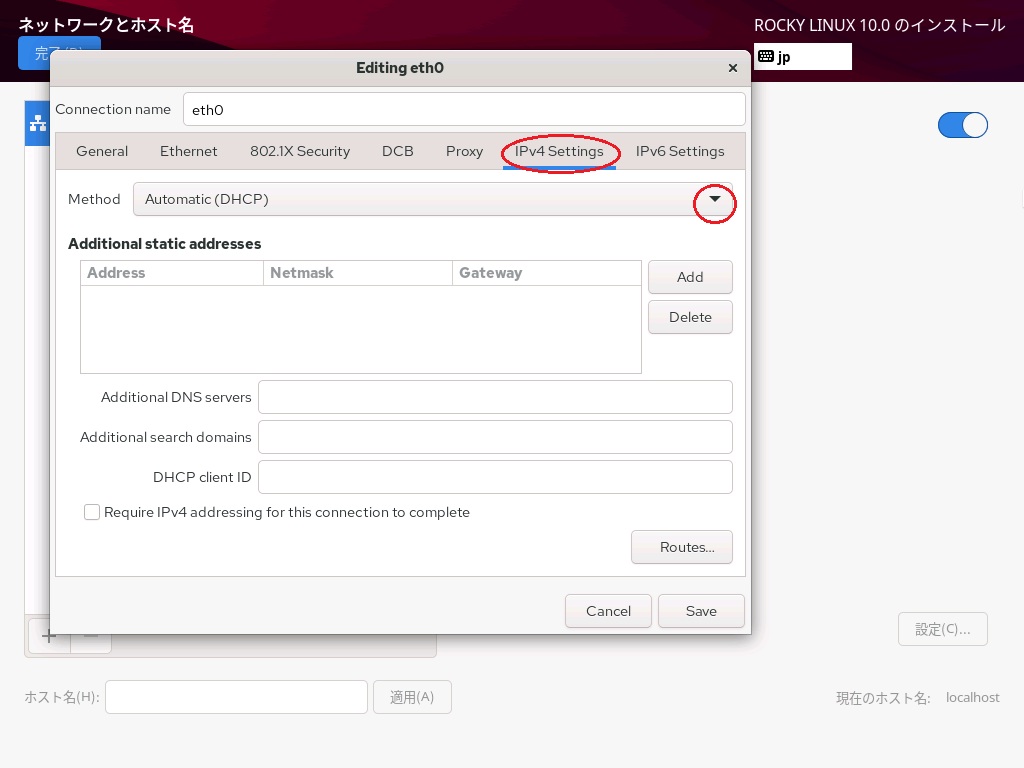Open the 802.1X Security tab

[300, 151]
